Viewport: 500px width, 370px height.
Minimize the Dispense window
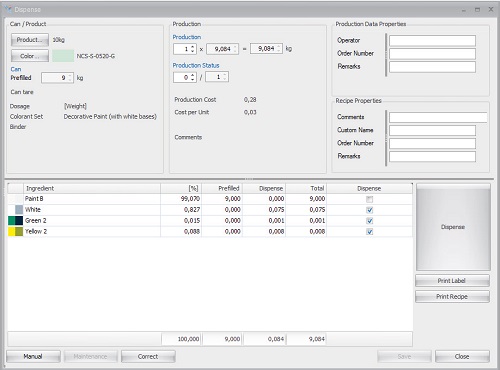(464, 10)
